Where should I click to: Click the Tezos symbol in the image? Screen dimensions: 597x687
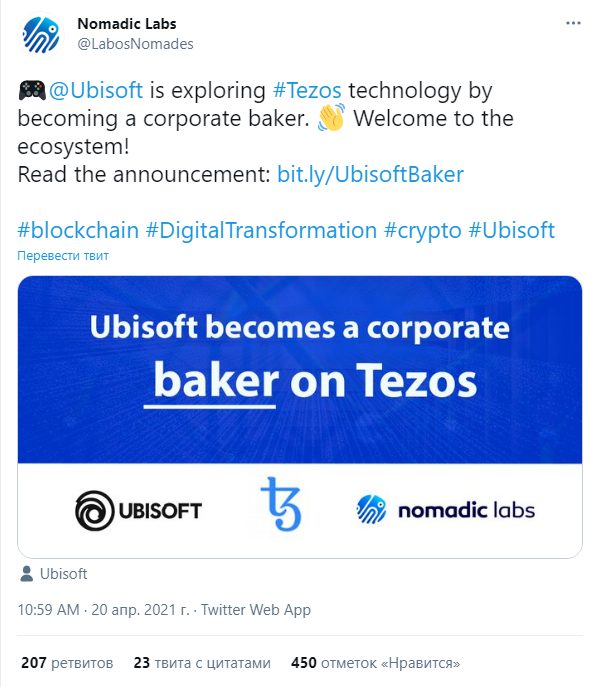coord(281,504)
